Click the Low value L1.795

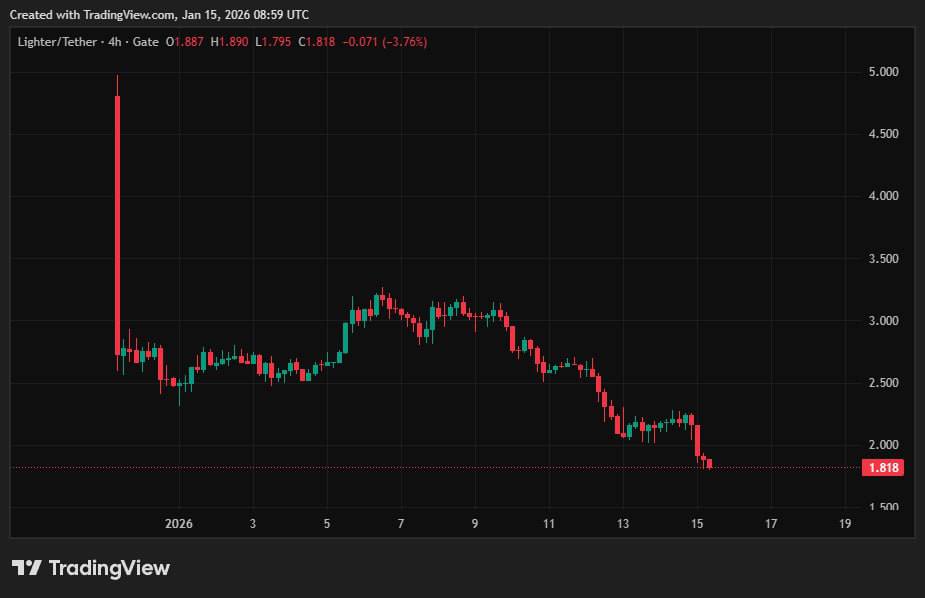pyautogui.click(x=272, y=42)
